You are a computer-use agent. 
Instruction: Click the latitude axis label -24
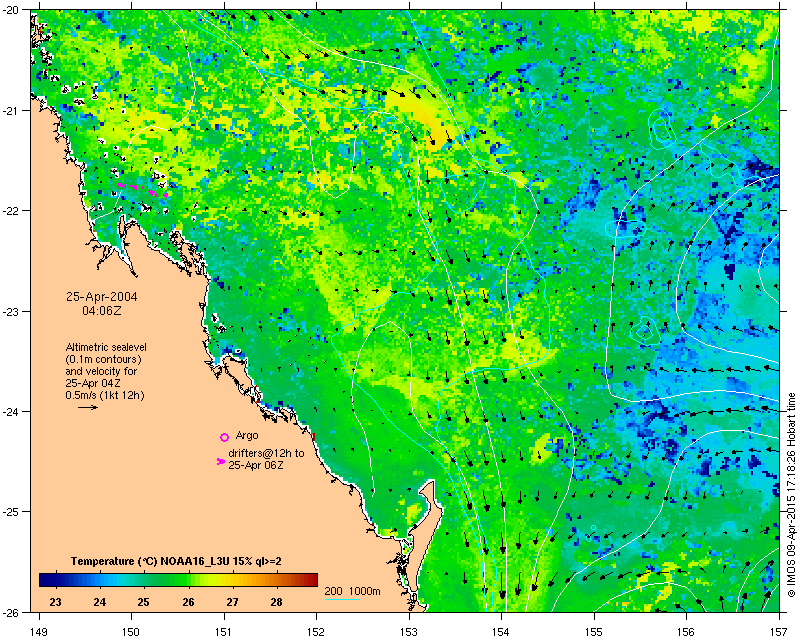point(11,411)
